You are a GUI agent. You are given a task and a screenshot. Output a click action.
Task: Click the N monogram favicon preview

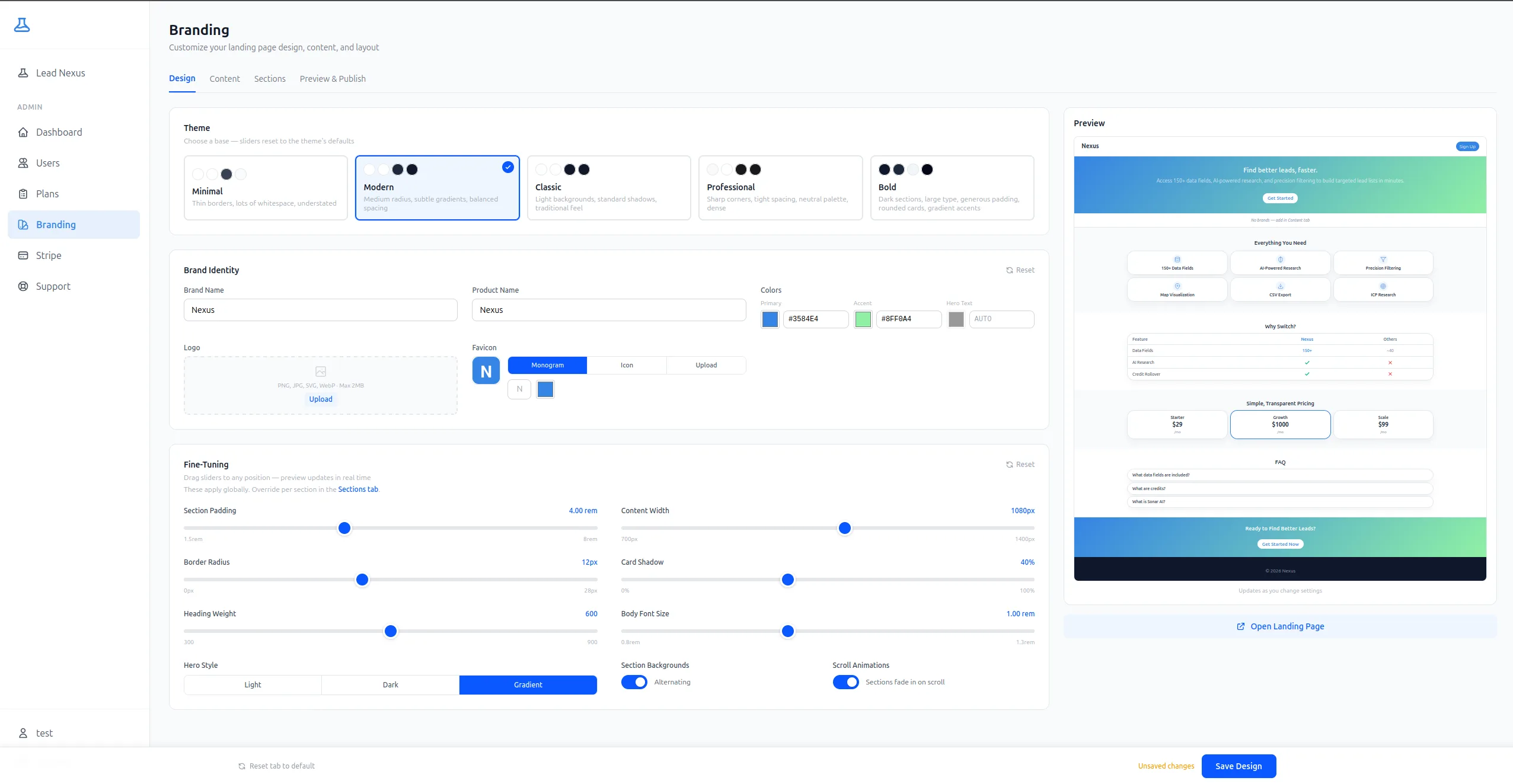click(x=486, y=371)
